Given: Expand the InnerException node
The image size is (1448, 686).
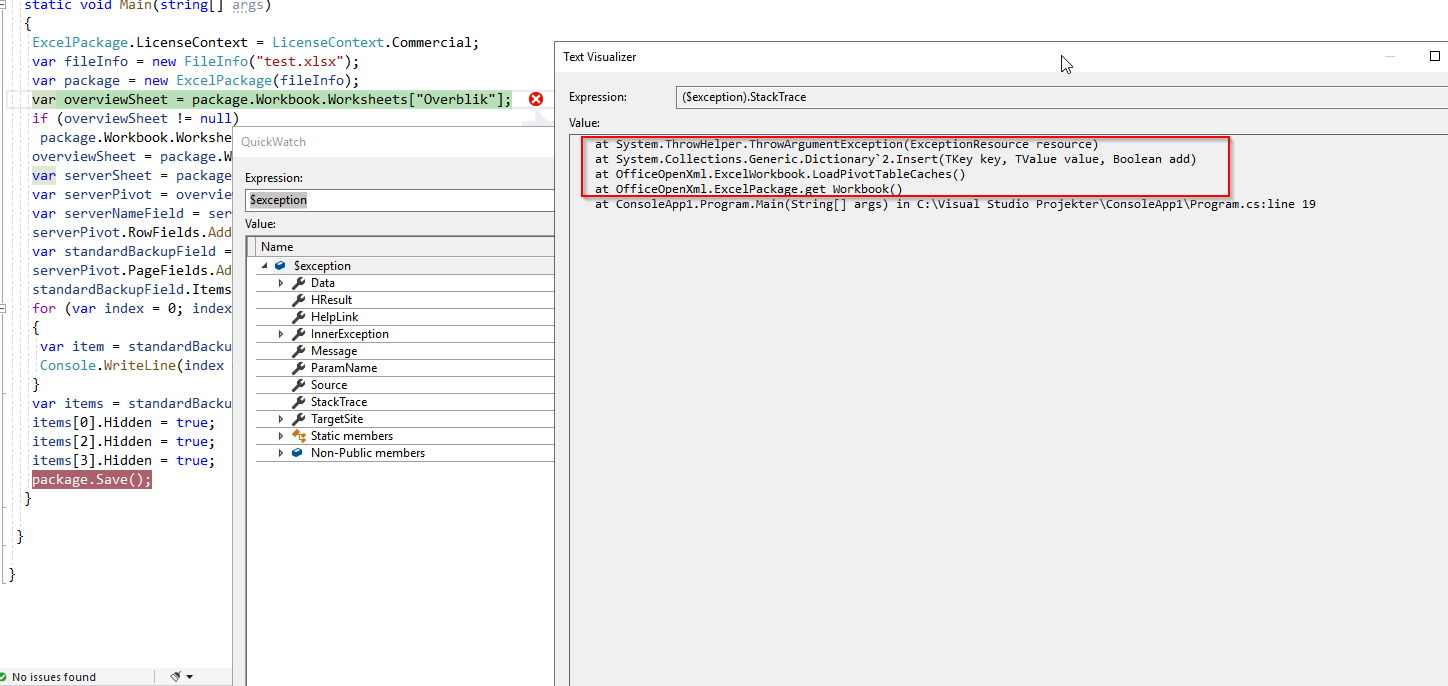Looking at the screenshot, I should coord(281,334).
